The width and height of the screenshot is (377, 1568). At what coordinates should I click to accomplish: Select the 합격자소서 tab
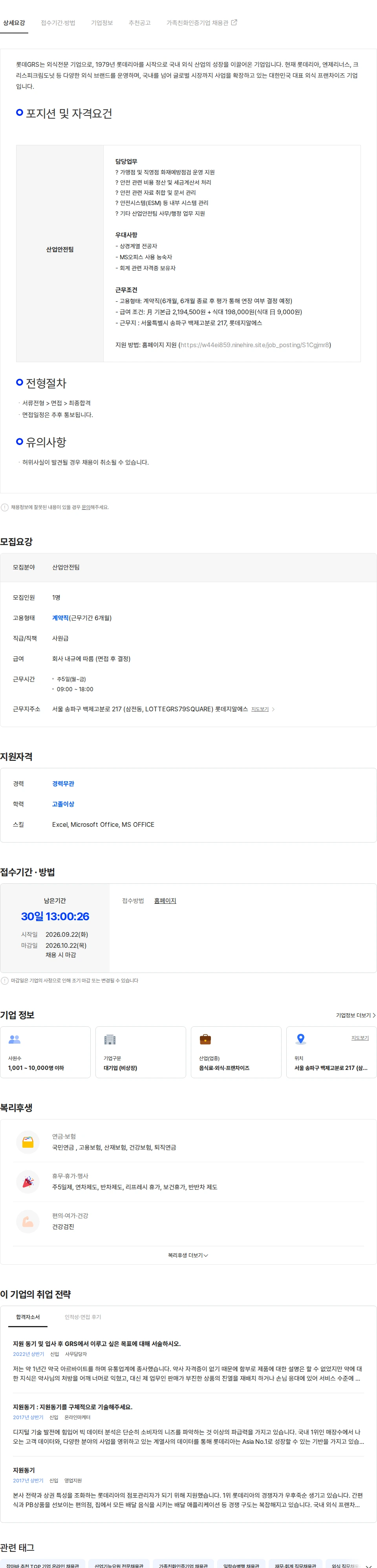(27, 1317)
